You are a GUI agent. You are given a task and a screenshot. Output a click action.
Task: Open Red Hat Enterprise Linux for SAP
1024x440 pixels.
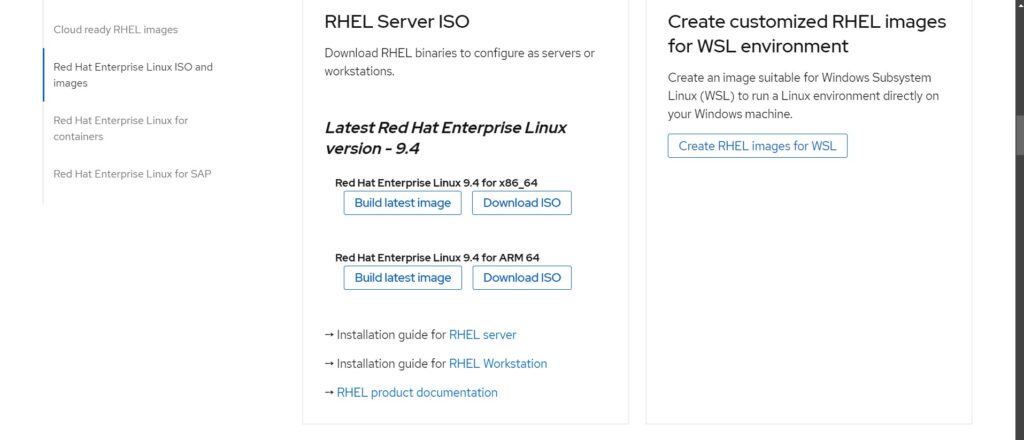pos(133,174)
